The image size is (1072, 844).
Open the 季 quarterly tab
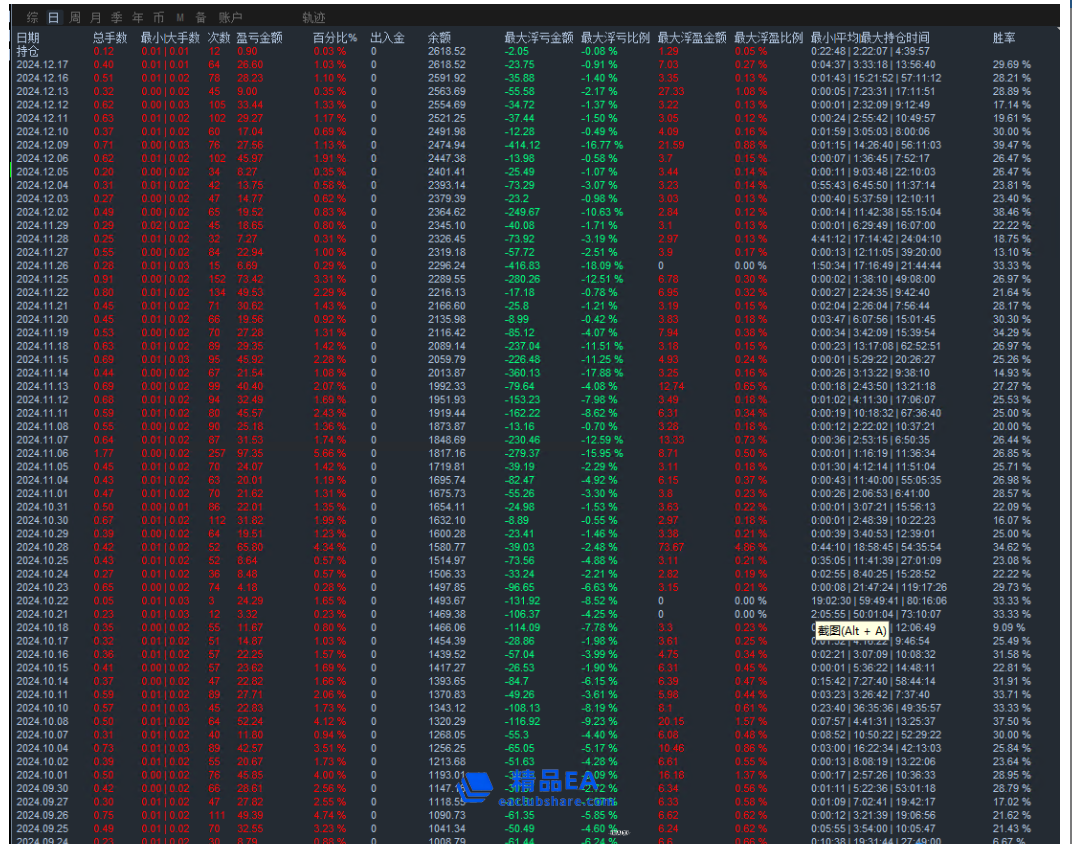[116, 18]
